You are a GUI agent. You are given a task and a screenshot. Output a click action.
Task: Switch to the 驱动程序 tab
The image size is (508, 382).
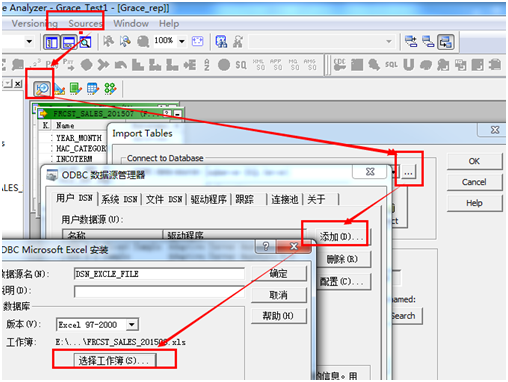209,199
